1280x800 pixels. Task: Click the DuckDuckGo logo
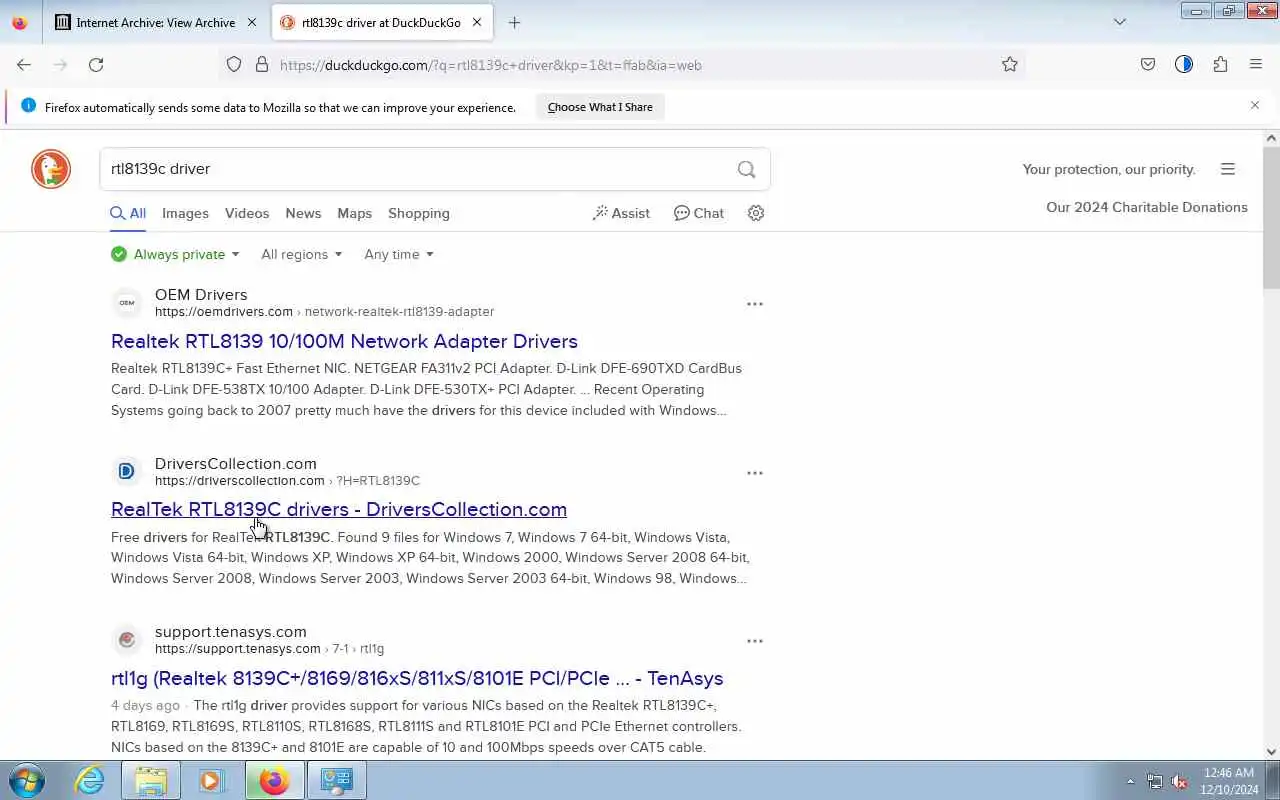pyautogui.click(x=51, y=169)
